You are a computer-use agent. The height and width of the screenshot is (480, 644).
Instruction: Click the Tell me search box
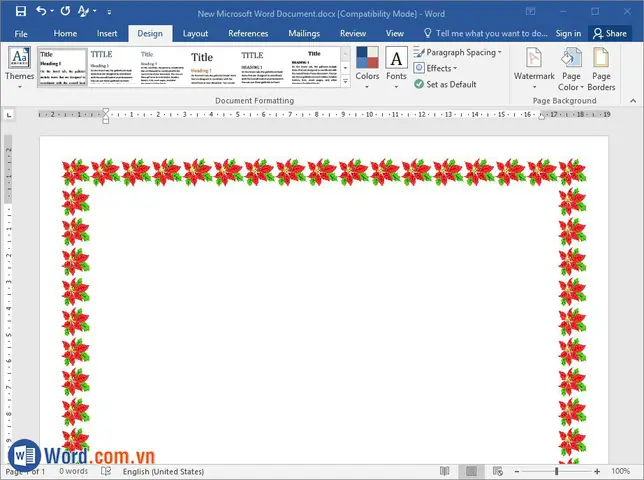(486, 34)
